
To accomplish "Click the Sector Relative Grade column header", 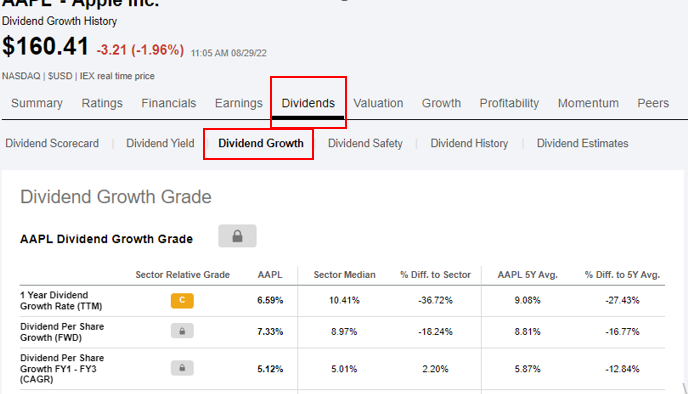I will [x=183, y=275].
